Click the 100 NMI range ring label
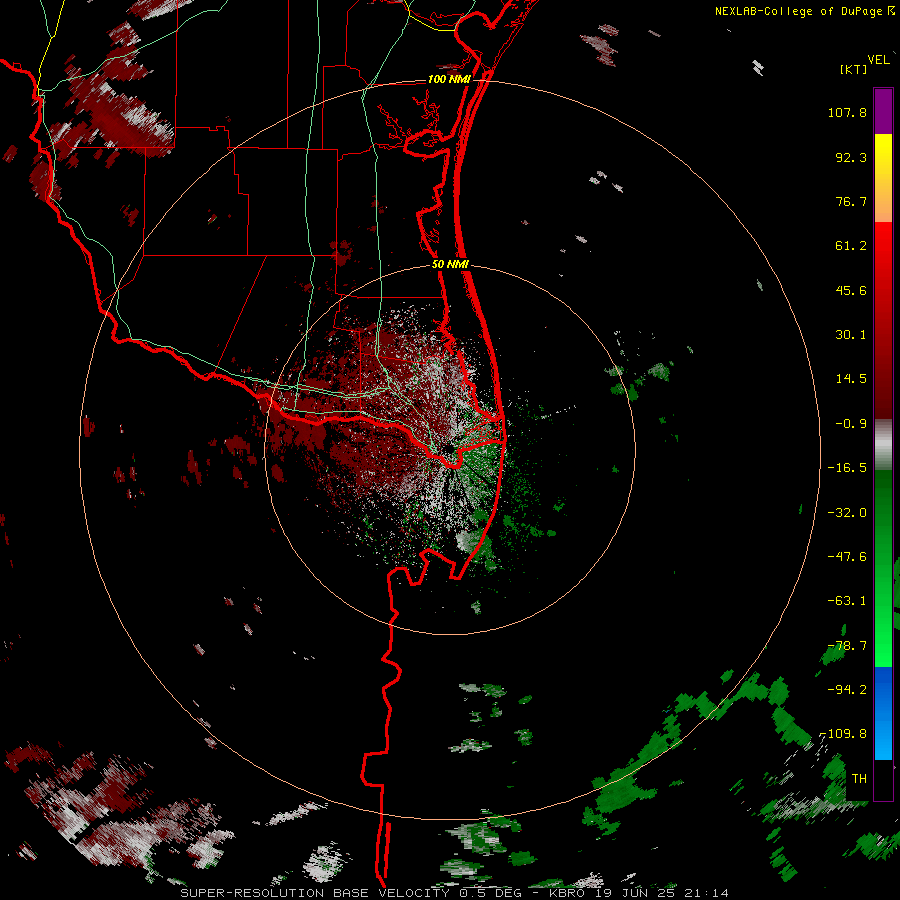 coord(449,79)
